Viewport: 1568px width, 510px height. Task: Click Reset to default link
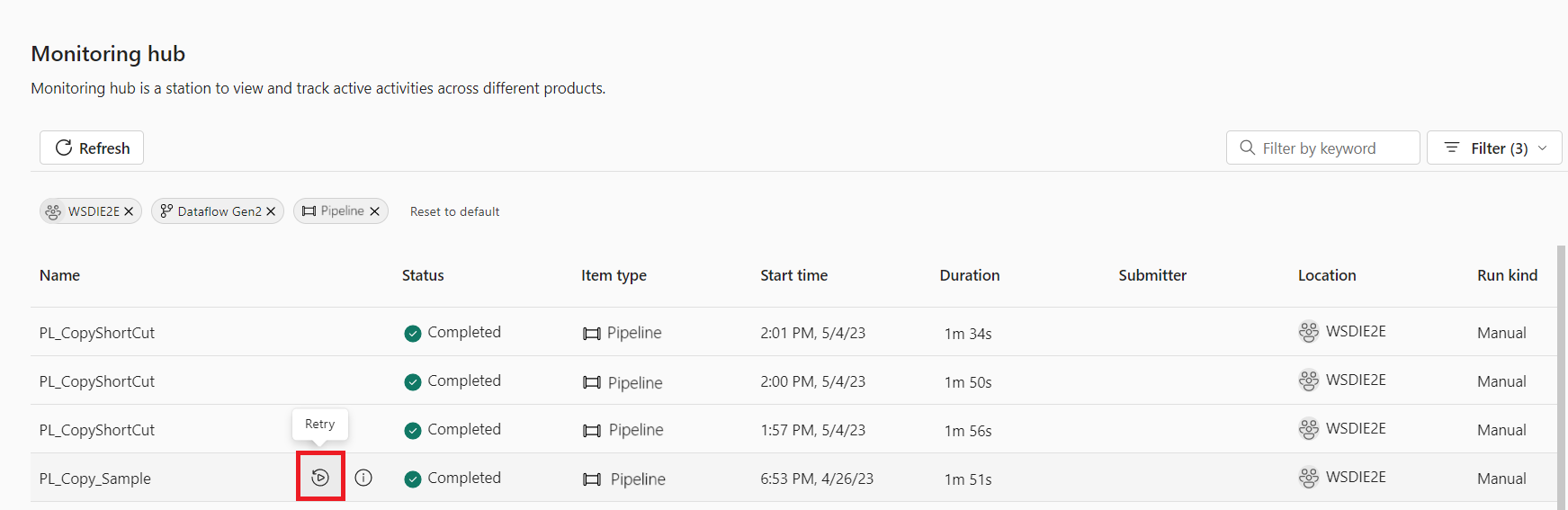click(x=454, y=211)
